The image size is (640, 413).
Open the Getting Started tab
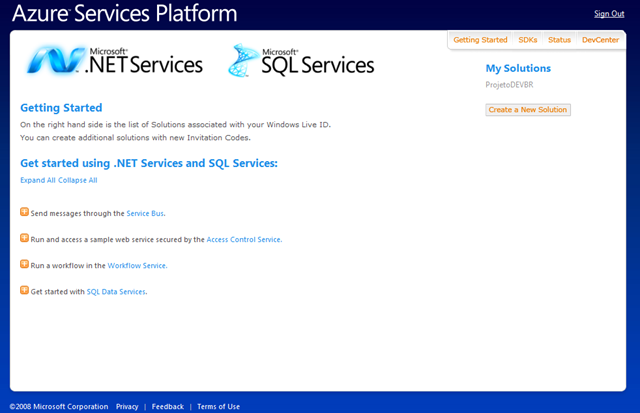tap(480, 40)
